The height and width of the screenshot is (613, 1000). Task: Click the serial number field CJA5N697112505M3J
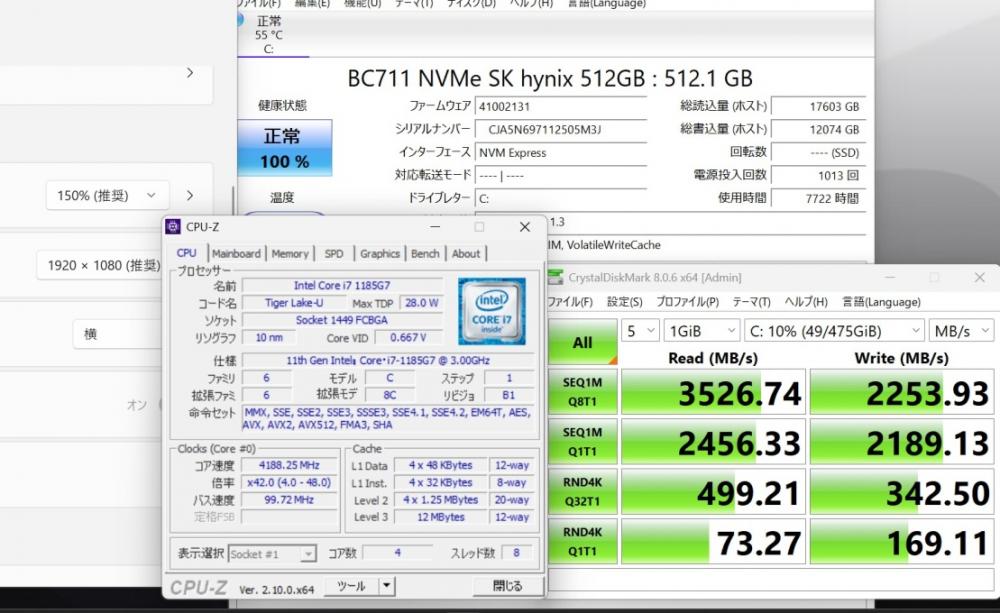(x=561, y=129)
